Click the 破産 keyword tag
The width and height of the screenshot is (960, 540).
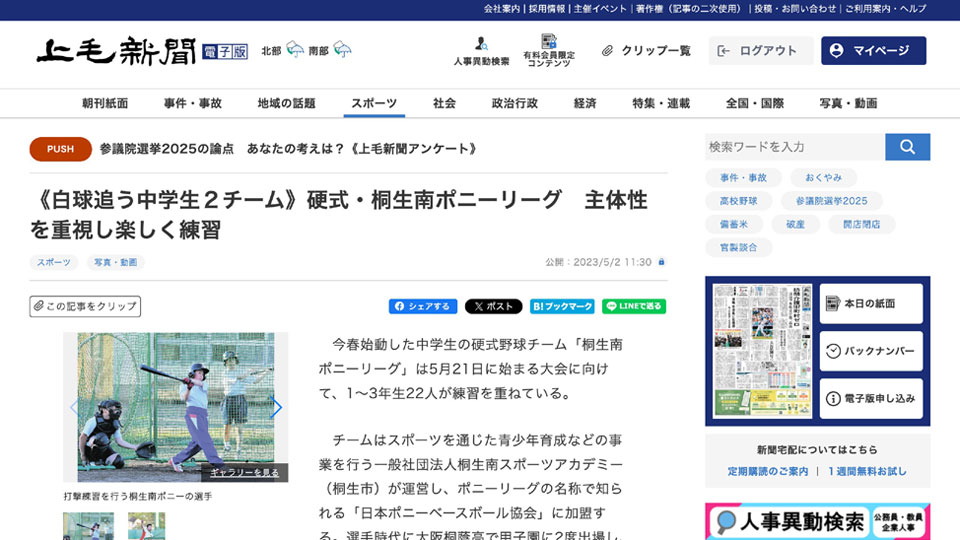click(795, 224)
